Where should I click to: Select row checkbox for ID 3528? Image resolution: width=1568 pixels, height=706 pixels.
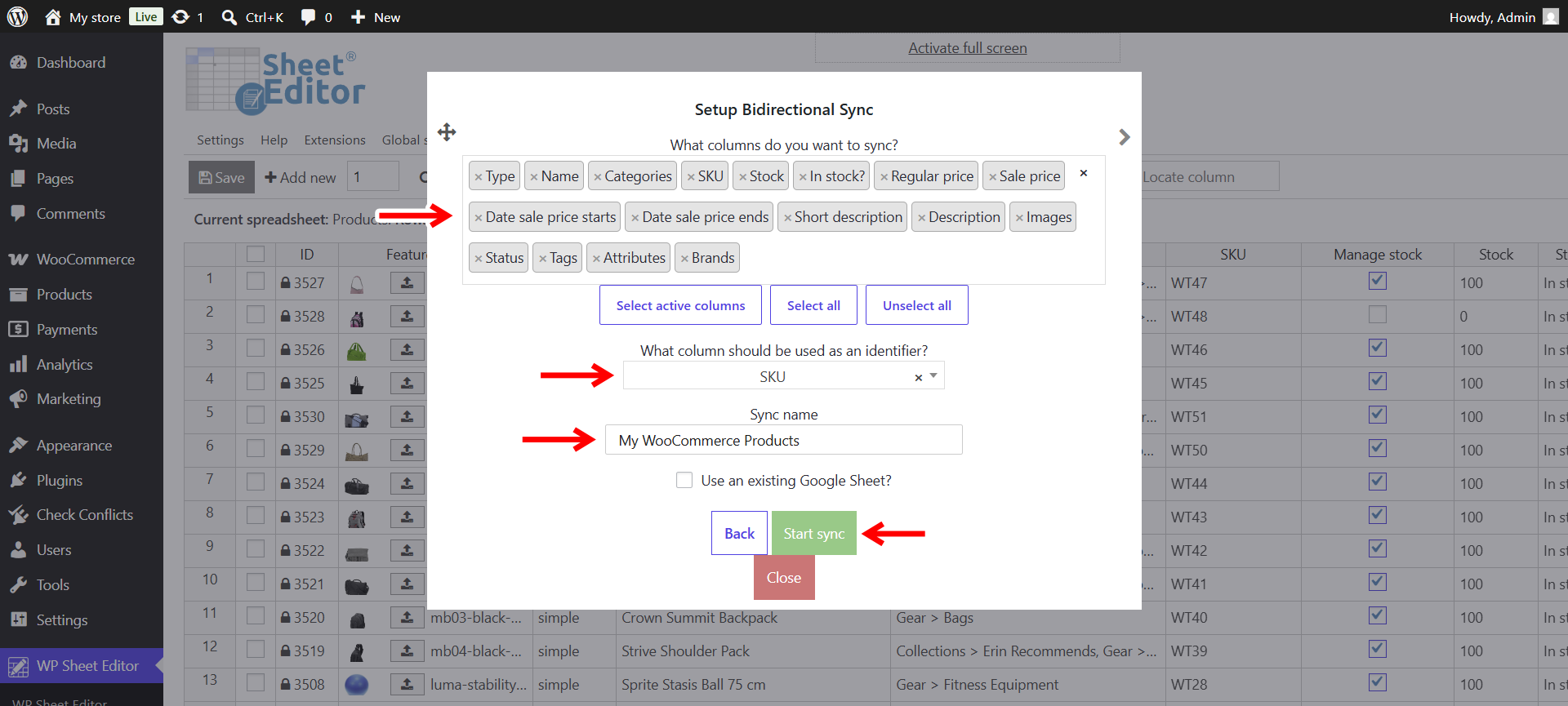point(256,314)
